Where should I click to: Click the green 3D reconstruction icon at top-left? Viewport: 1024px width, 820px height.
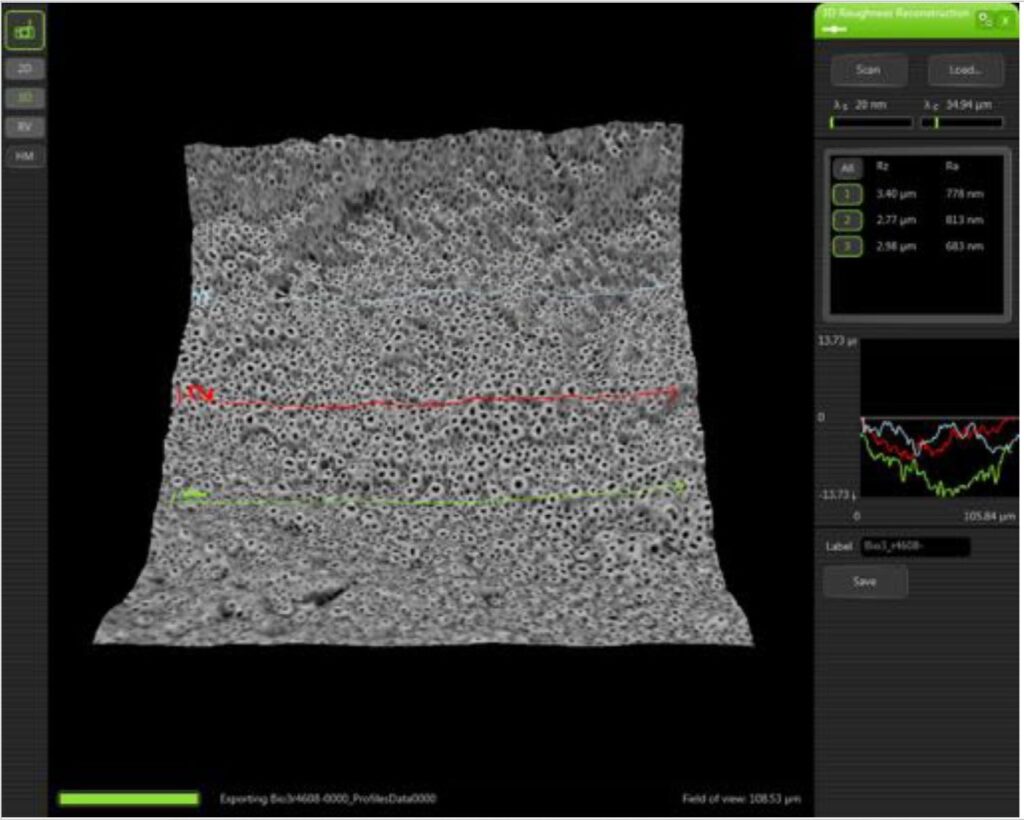pyautogui.click(x=25, y=32)
